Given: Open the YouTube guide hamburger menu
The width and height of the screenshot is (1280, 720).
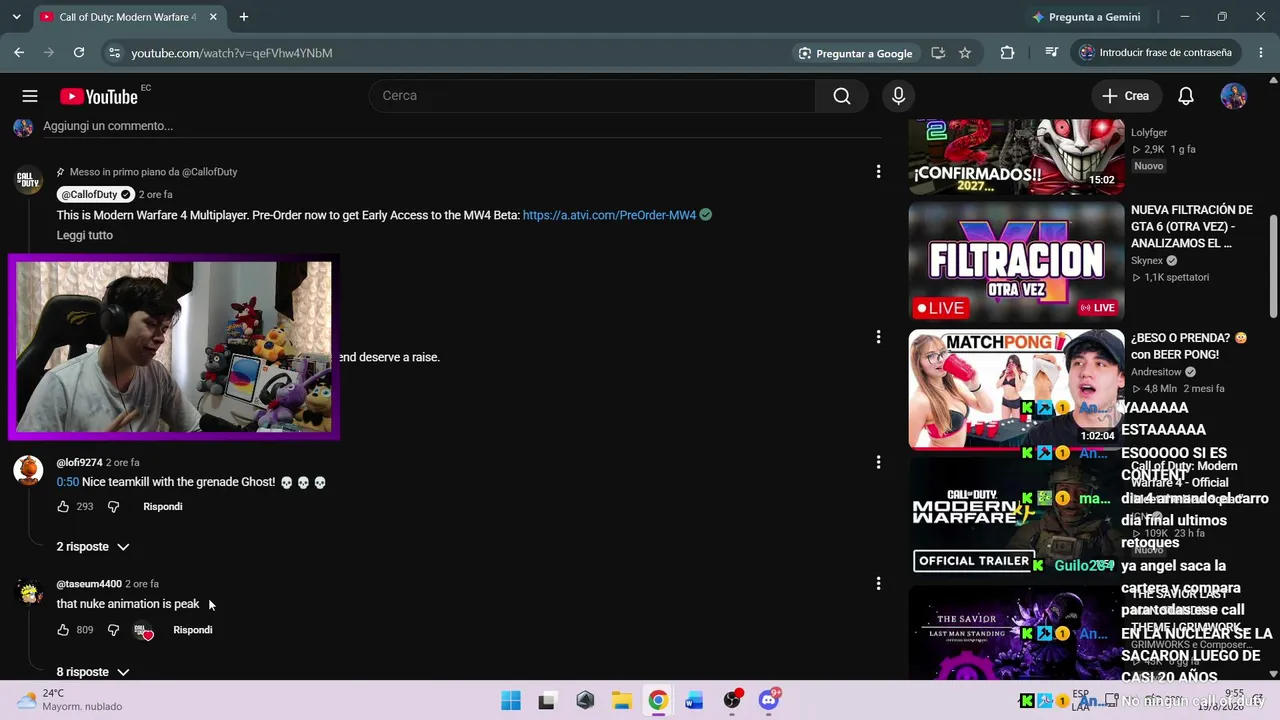Looking at the screenshot, I should coord(30,96).
